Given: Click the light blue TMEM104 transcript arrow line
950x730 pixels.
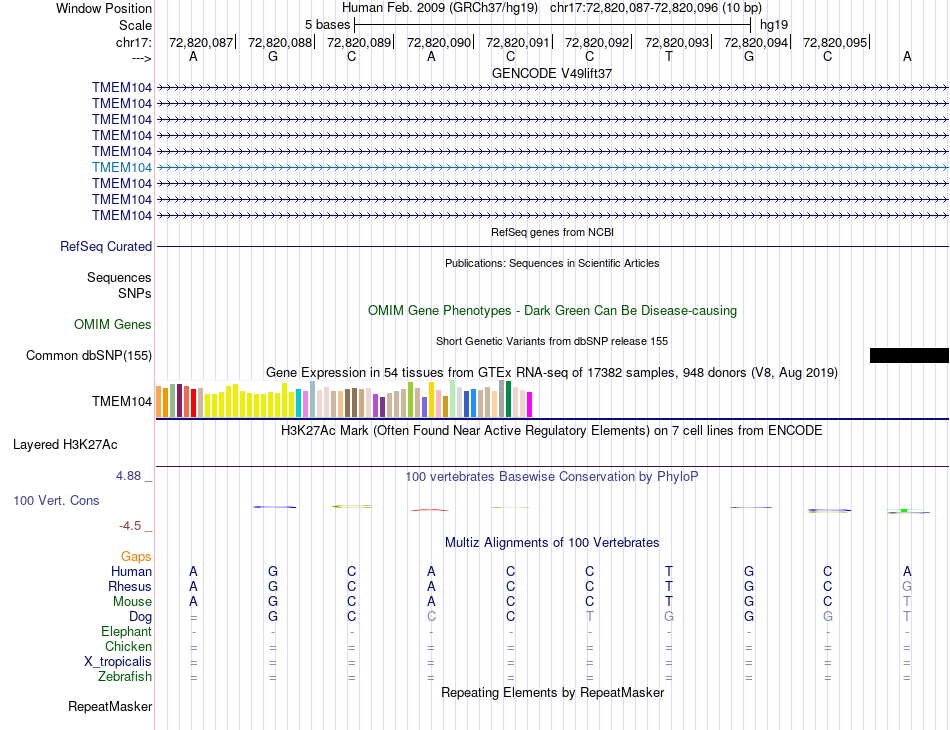Looking at the screenshot, I should pyautogui.click(x=552, y=167).
